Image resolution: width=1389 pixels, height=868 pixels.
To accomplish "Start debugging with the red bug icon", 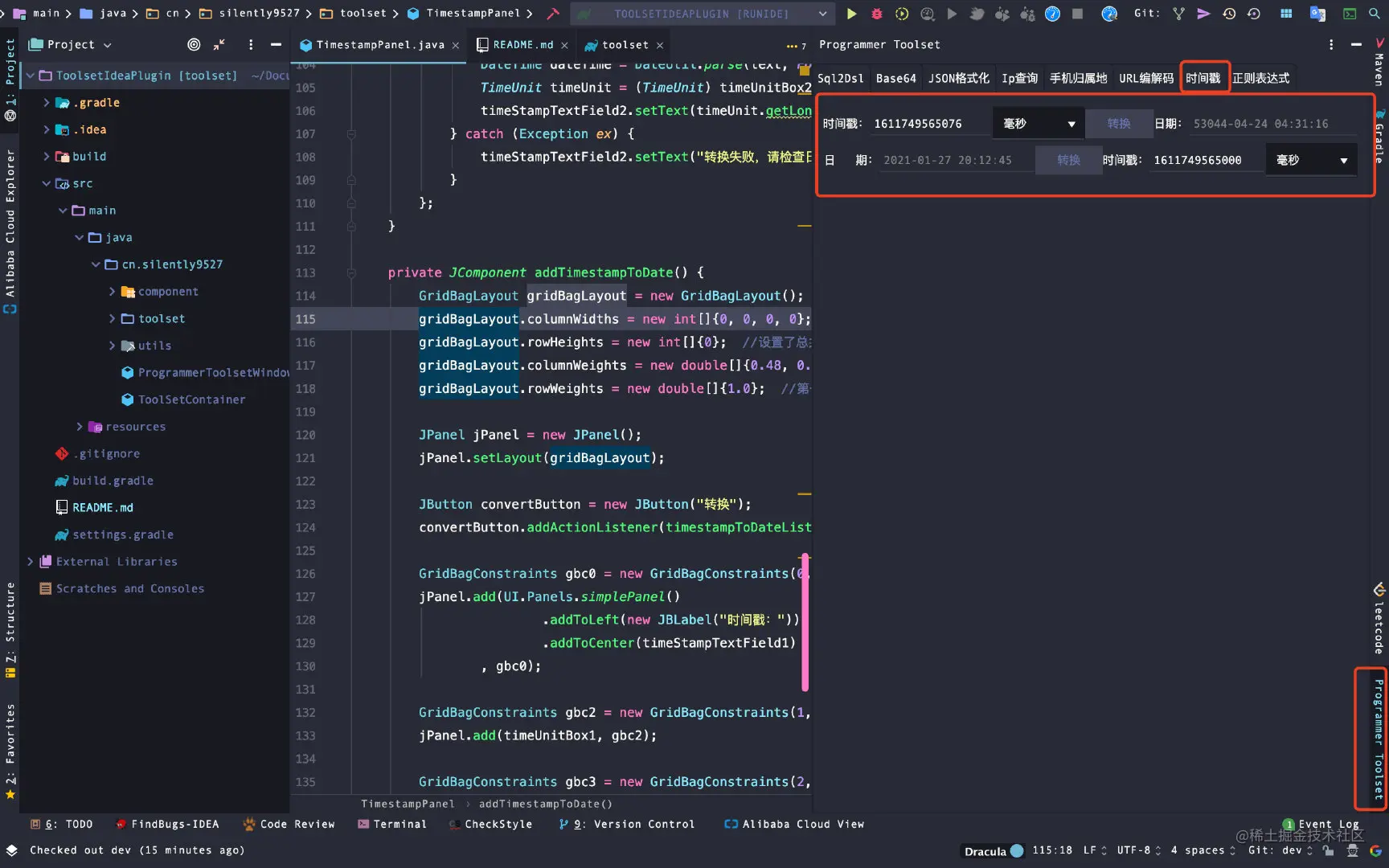I will [876, 14].
